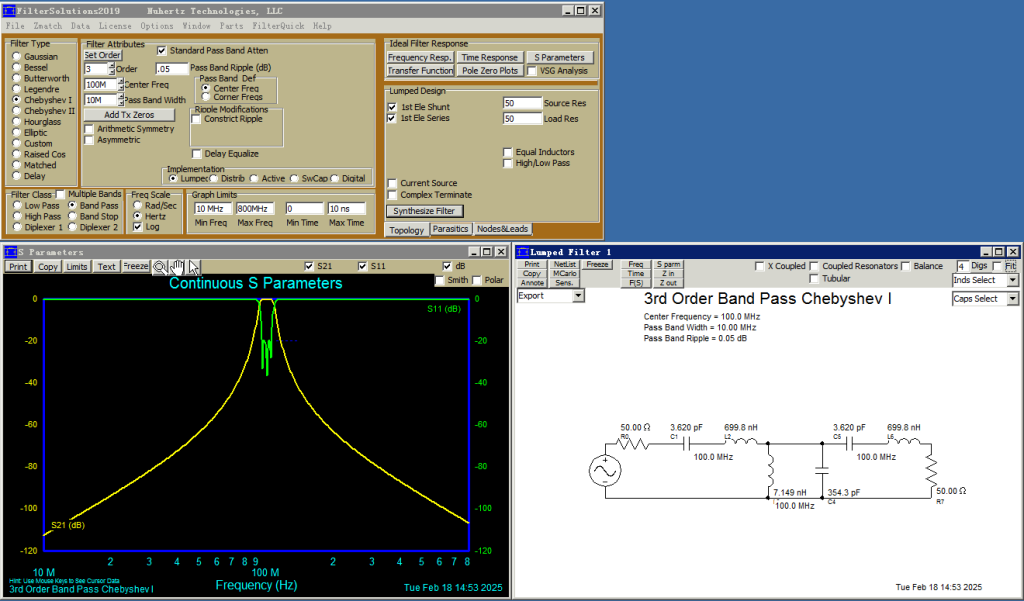
Task: Pick the Chebyshev II filter type
Action: (17, 111)
